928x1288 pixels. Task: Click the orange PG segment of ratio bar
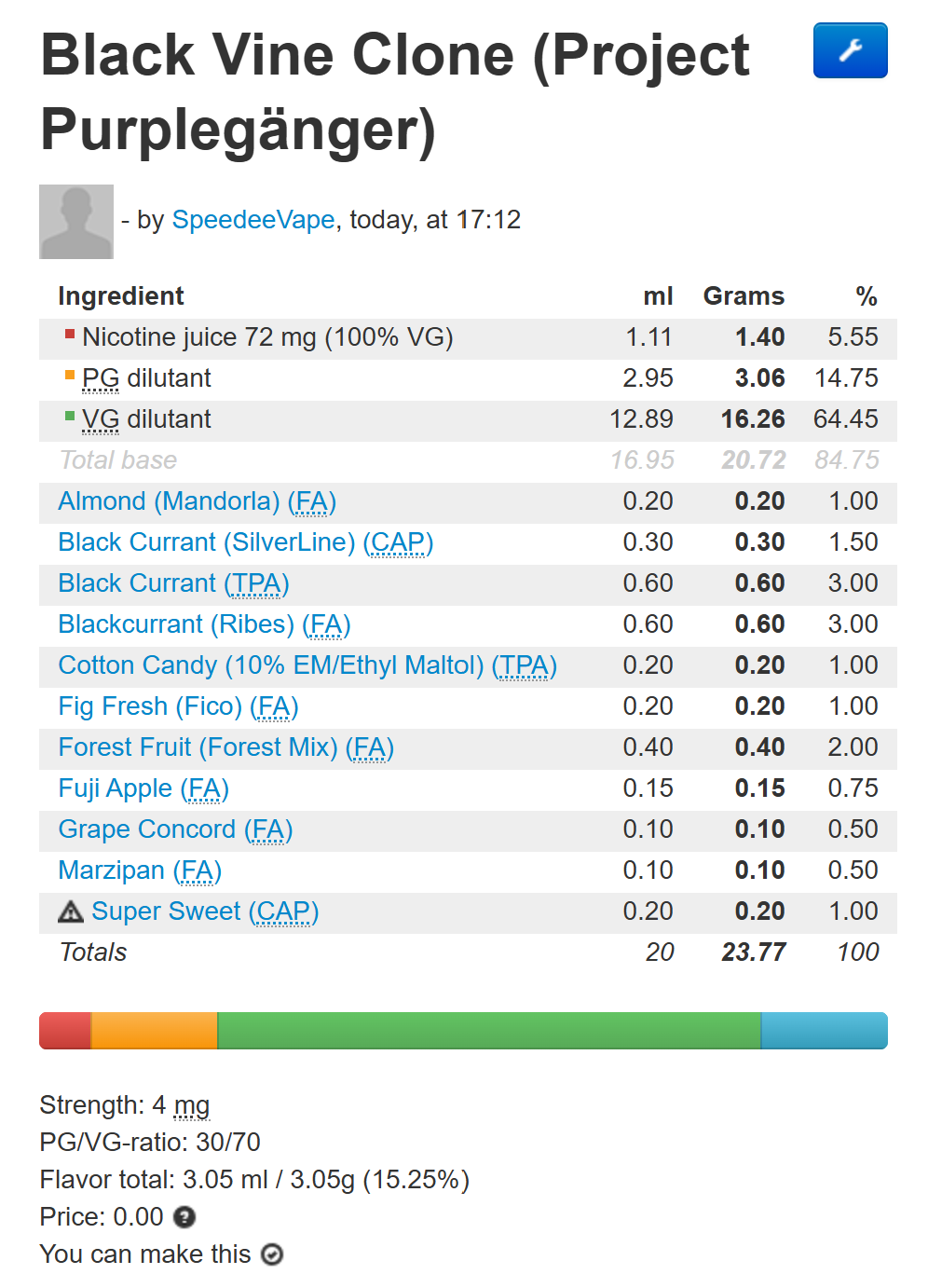[154, 1031]
